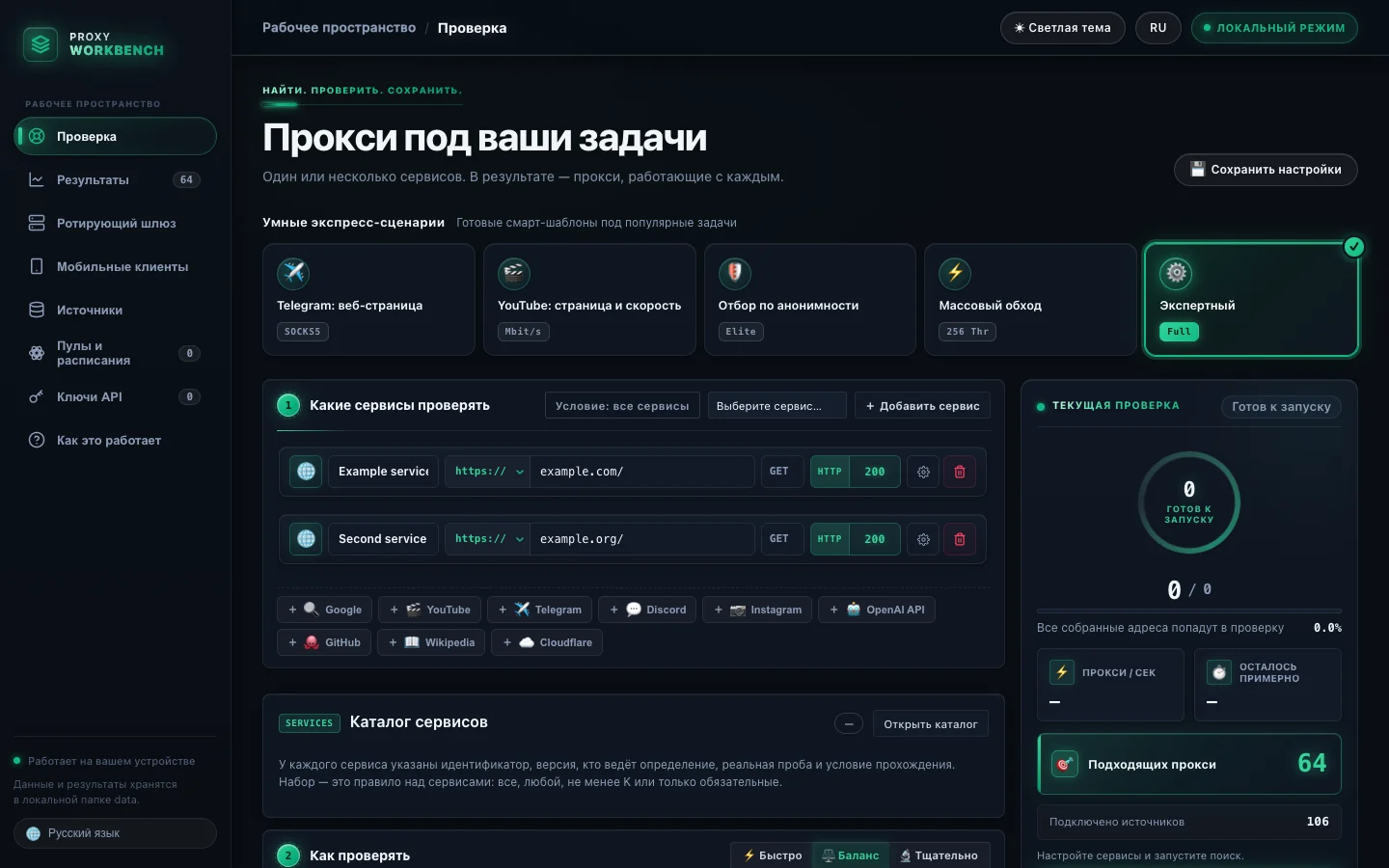Click lightning icon in ПРОКСИ / СЕК tile
This screenshot has width=1389, height=868.
tap(1062, 672)
